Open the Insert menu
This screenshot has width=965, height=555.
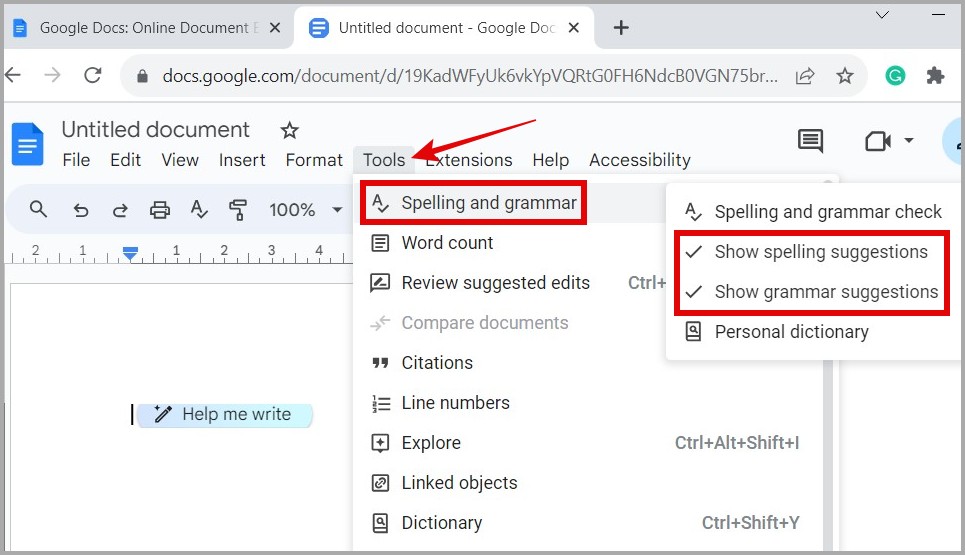pyautogui.click(x=242, y=160)
